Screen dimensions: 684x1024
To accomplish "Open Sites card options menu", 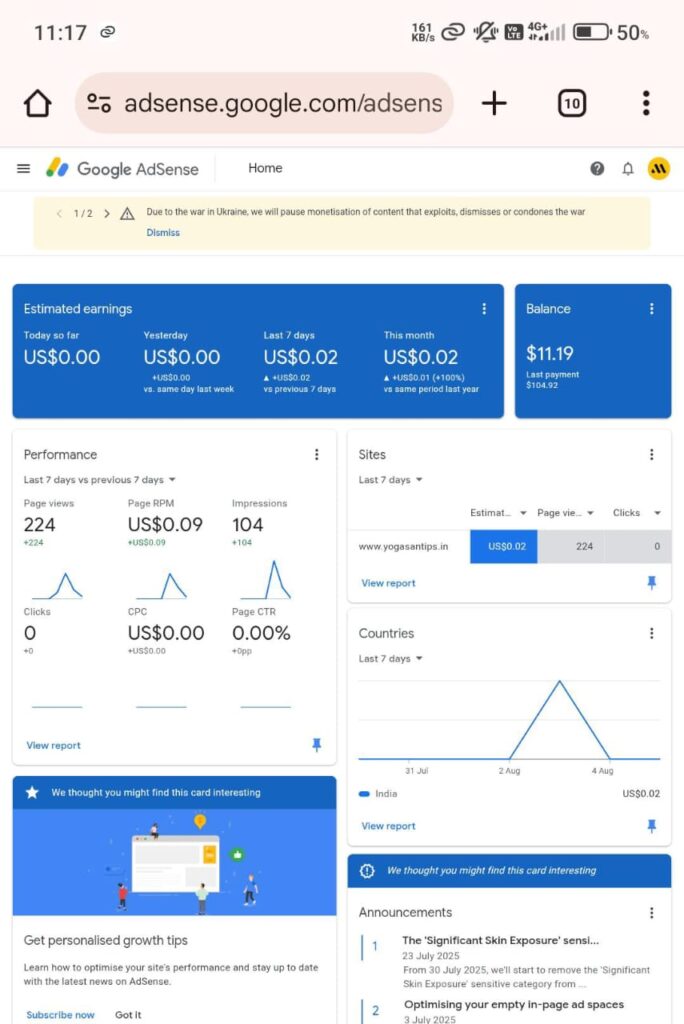I will (651, 455).
